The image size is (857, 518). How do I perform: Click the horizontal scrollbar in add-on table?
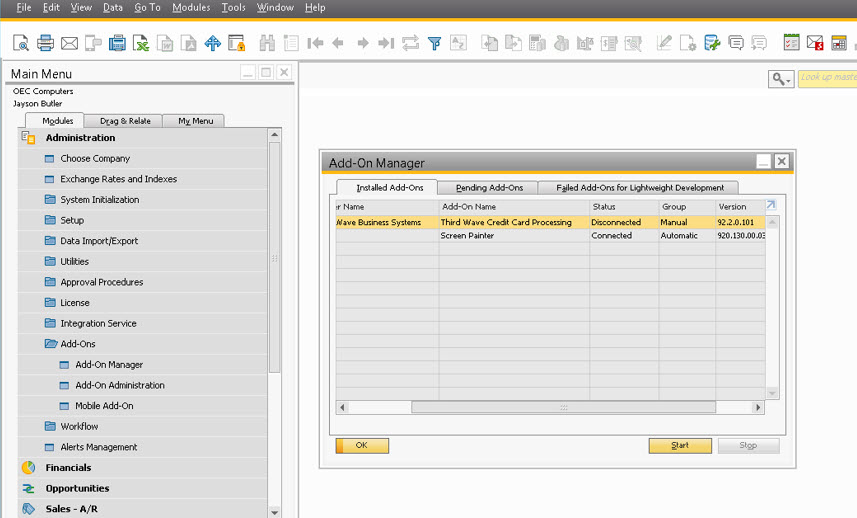tap(563, 407)
